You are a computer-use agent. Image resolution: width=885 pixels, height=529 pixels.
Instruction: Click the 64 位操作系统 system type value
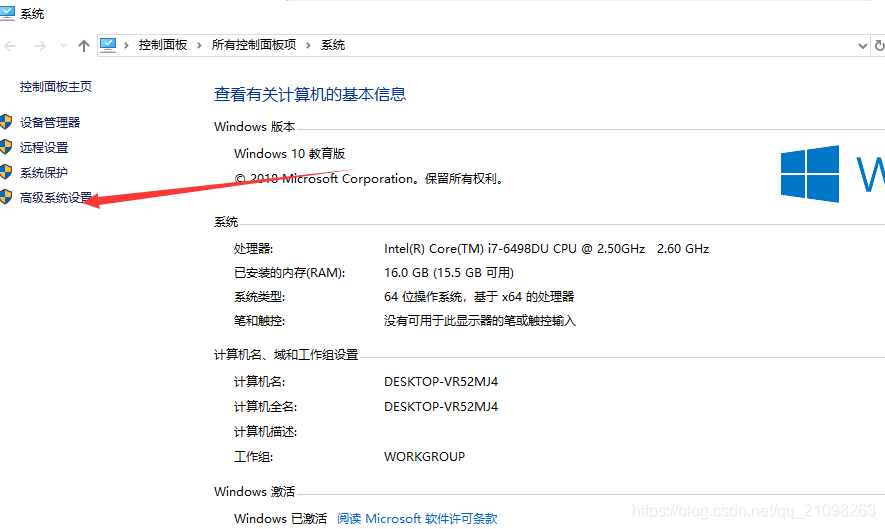(479, 296)
